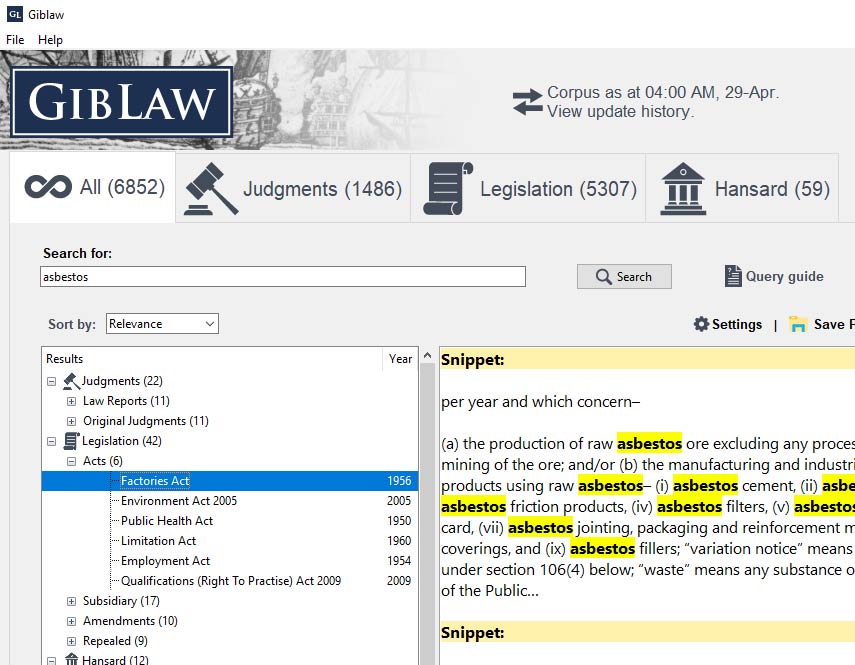The width and height of the screenshot is (855, 665).
Task: Click the Giblaw title bar app icon
Action: point(15,14)
